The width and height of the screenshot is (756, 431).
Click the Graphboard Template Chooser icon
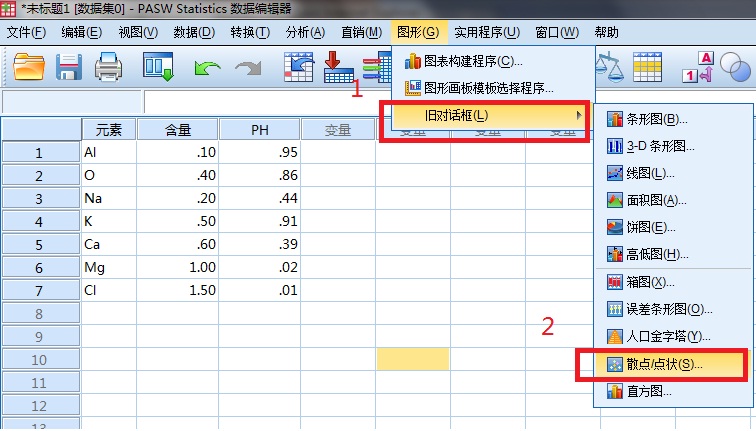pyautogui.click(x=413, y=88)
